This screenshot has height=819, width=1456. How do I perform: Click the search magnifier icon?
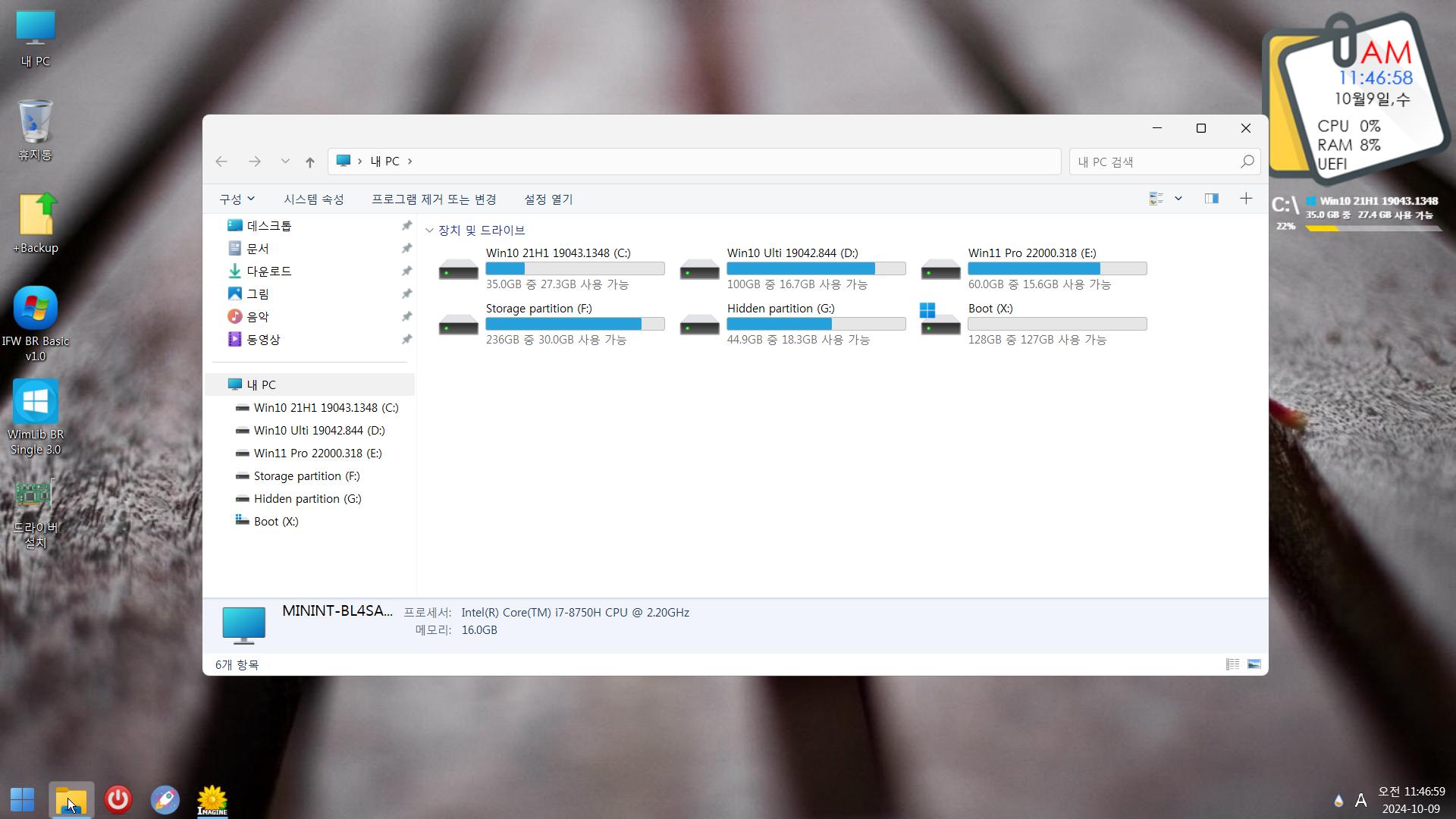1247,162
